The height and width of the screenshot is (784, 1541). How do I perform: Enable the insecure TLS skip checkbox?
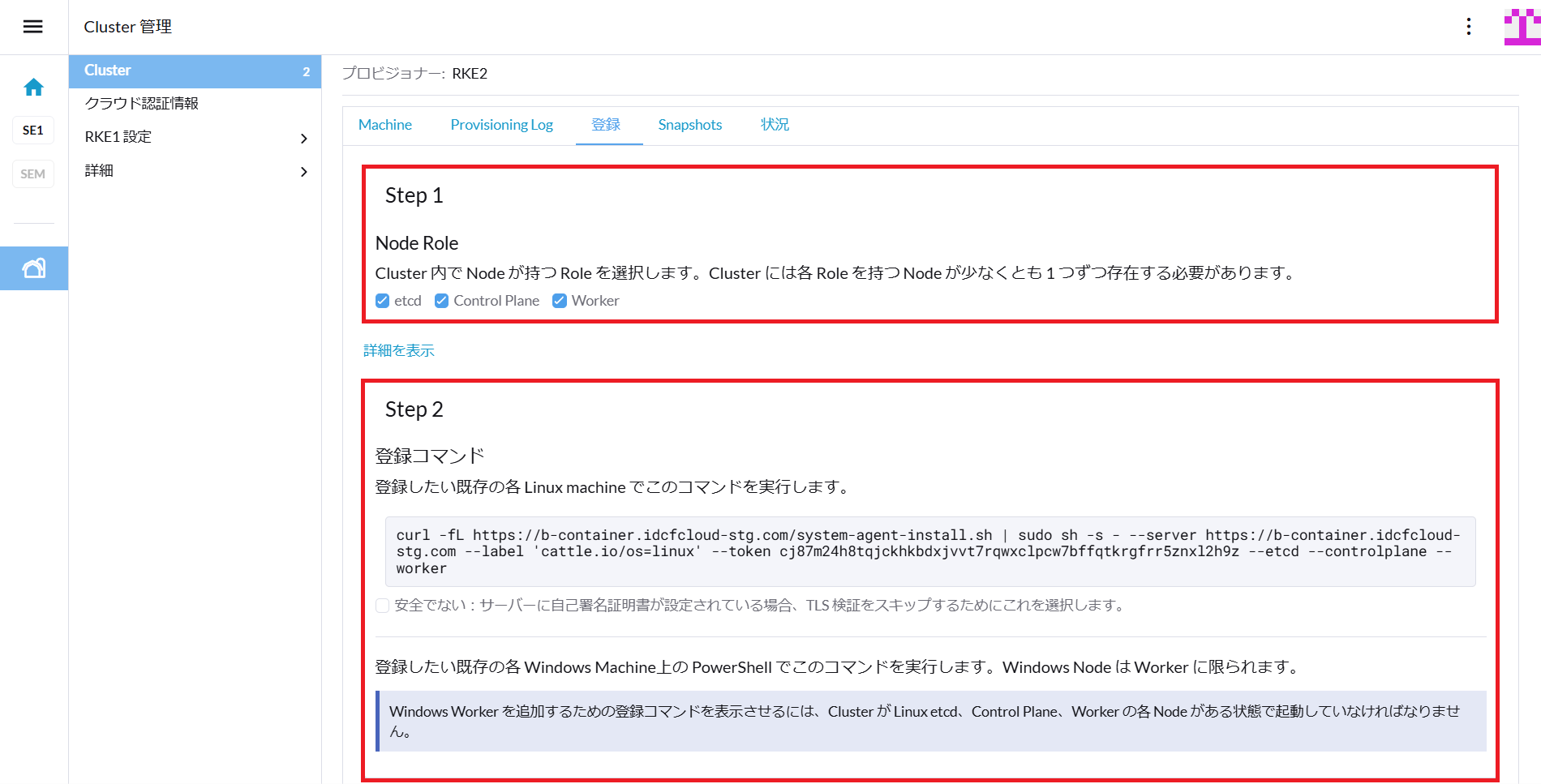tap(383, 606)
